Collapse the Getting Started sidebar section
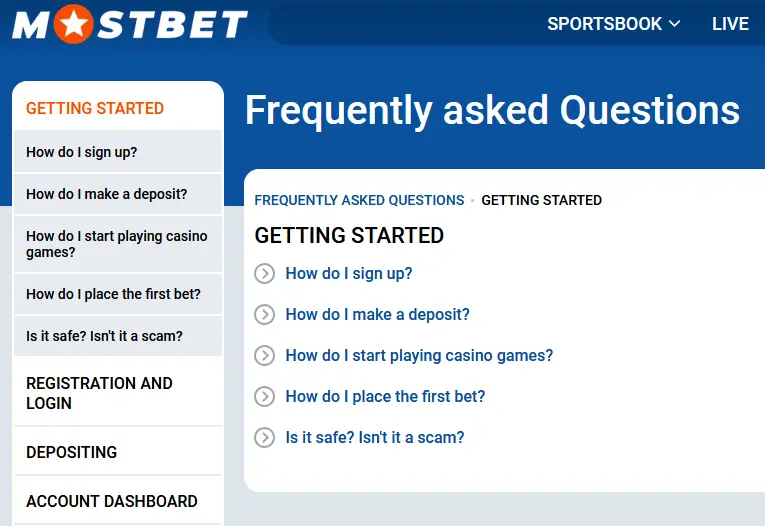The height and width of the screenshot is (526, 765). pos(95,108)
